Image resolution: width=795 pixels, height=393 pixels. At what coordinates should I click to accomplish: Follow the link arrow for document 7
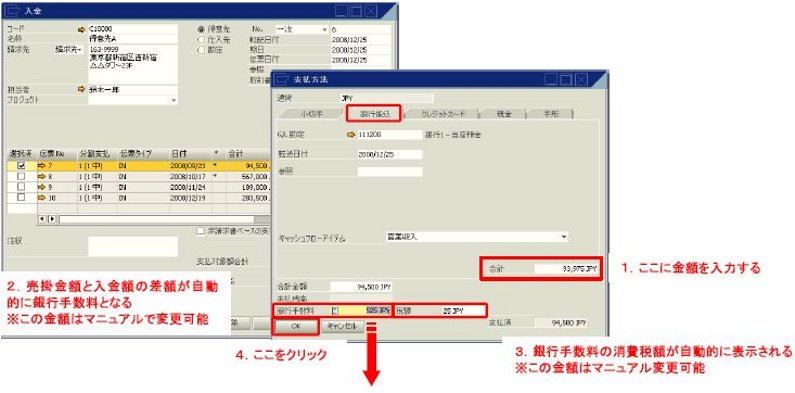pyautogui.click(x=42, y=165)
